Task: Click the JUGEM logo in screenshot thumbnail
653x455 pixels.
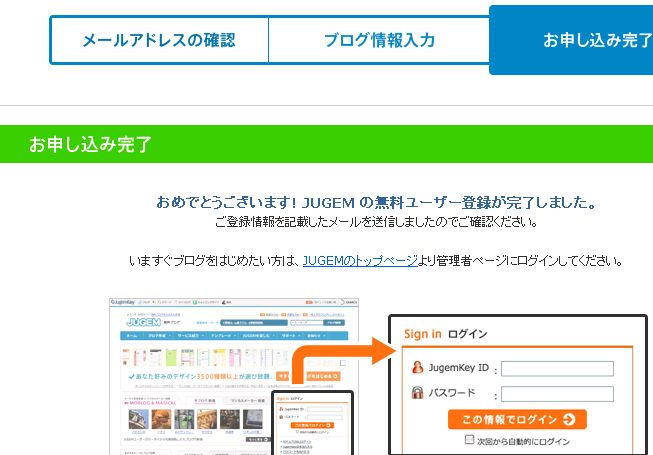Action: (x=144, y=322)
